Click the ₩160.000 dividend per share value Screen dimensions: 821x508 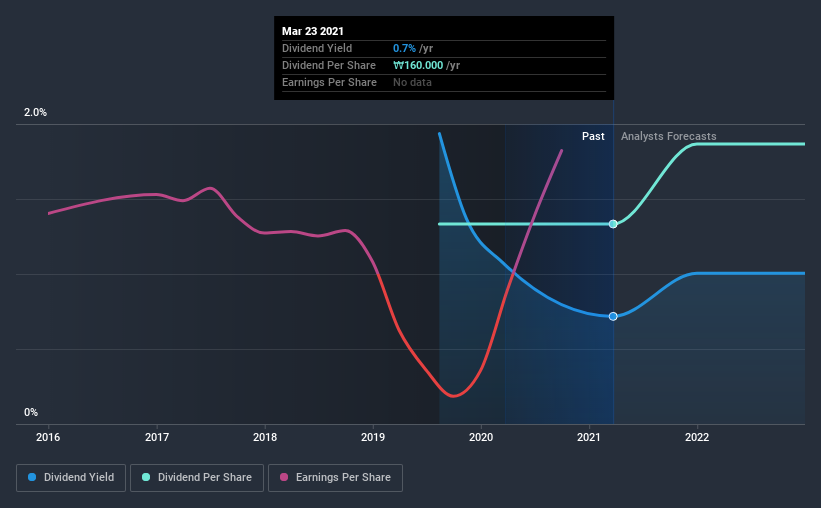click(x=418, y=65)
